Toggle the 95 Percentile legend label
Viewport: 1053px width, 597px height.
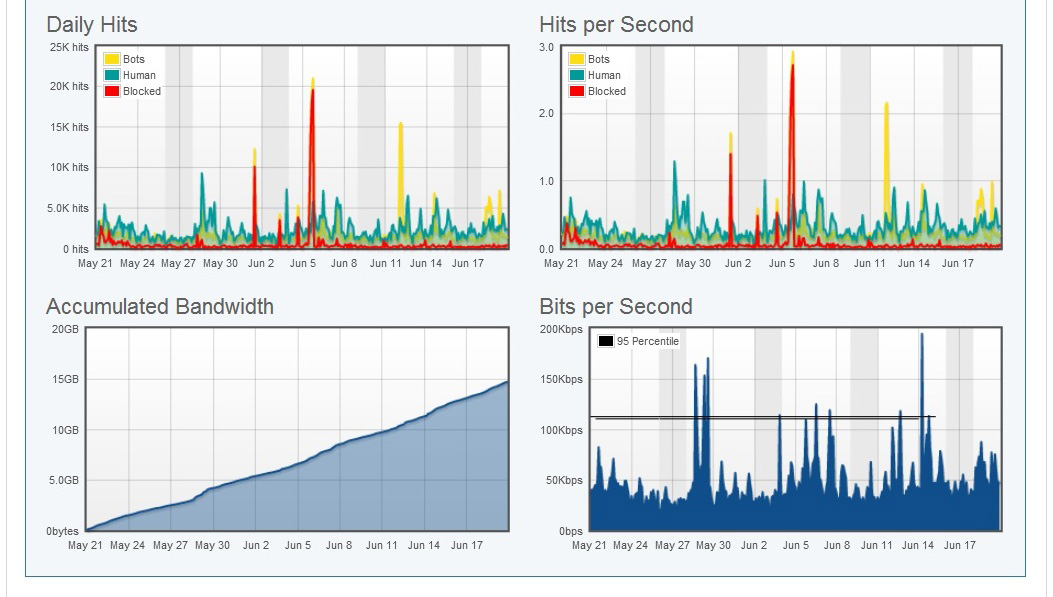647,342
